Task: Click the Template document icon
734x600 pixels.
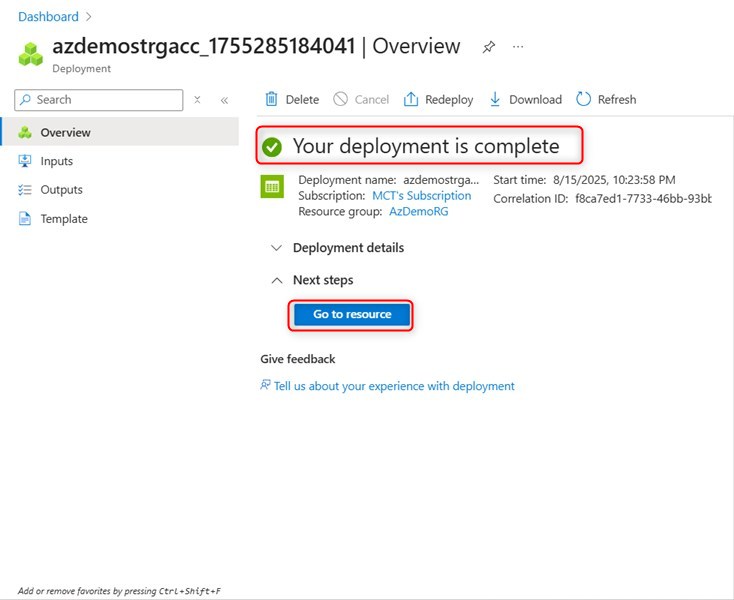Action: pyautogui.click(x=25, y=219)
